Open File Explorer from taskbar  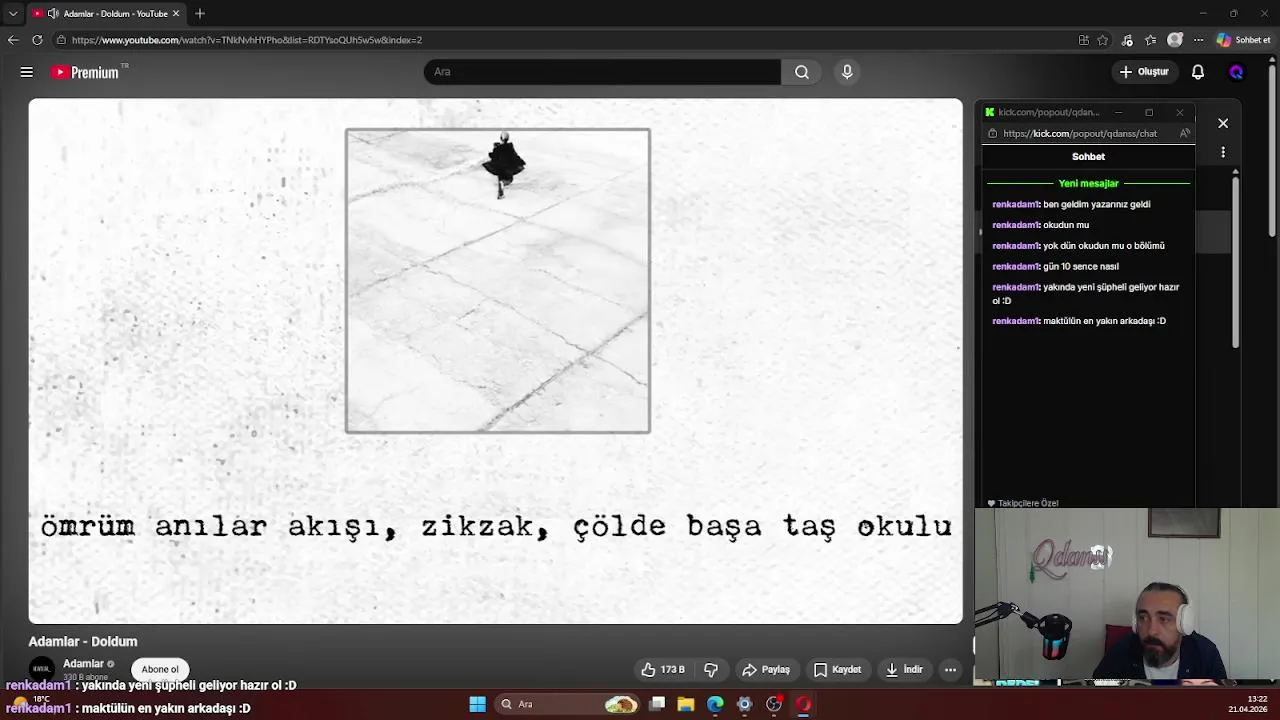[686, 704]
